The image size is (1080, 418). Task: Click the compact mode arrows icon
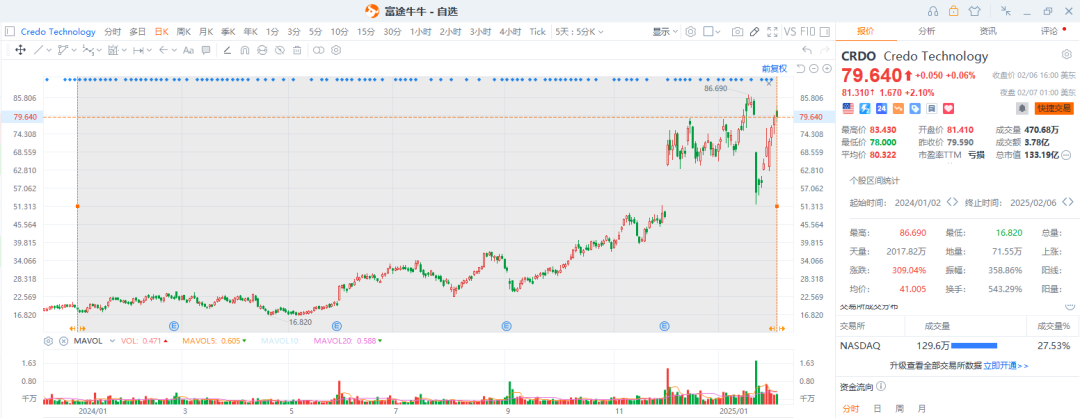point(1006,10)
